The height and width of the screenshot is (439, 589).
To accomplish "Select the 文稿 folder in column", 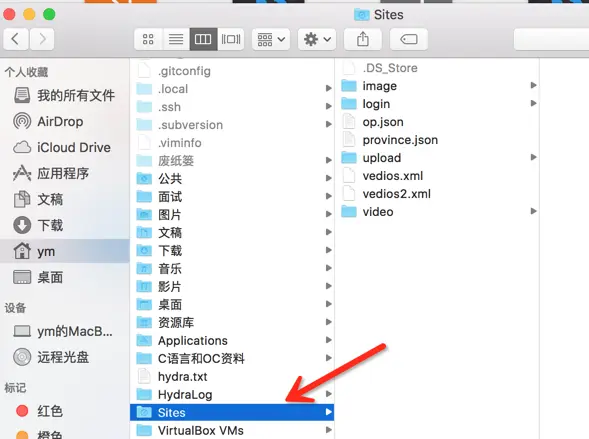I will [232, 232].
